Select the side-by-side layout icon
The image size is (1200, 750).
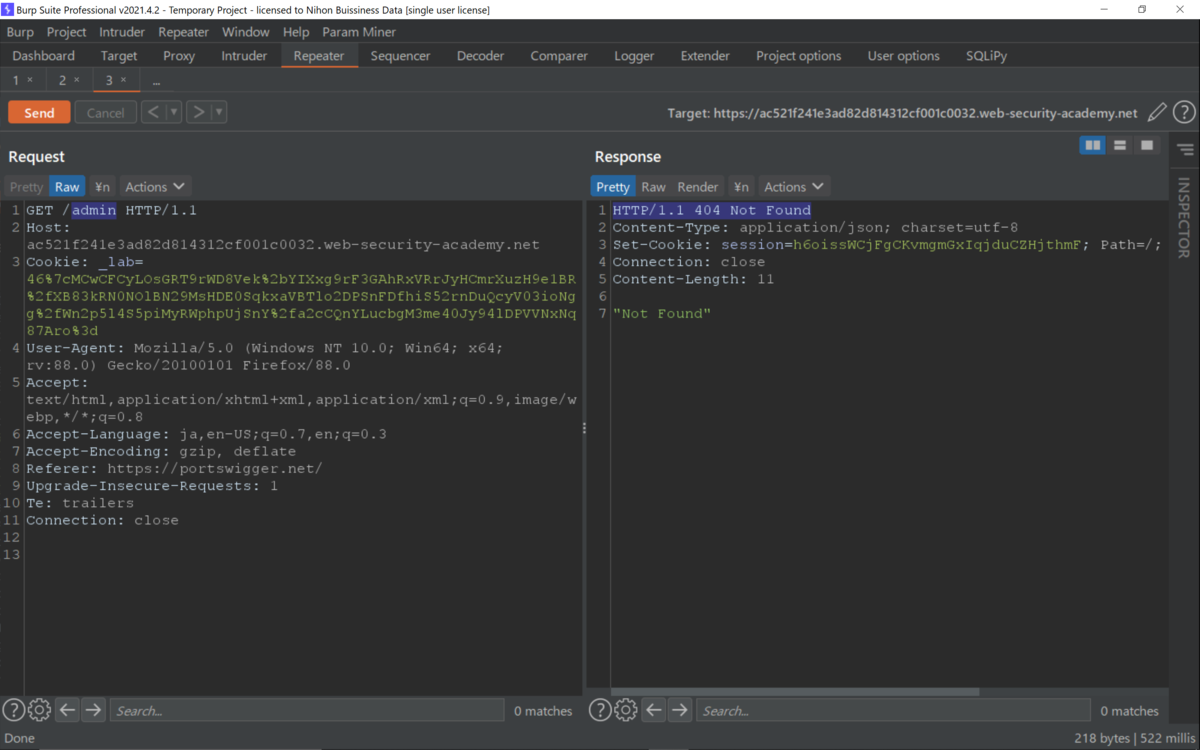pyautogui.click(x=1093, y=146)
